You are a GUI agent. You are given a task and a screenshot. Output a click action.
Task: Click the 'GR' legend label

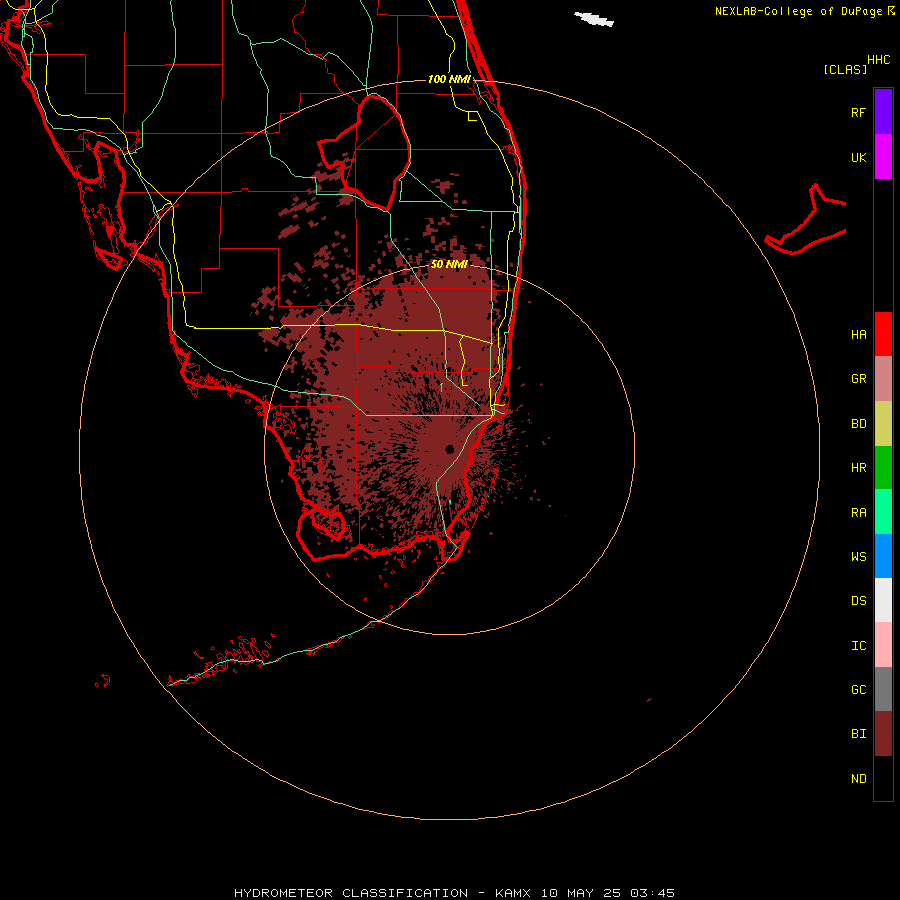[x=858, y=378]
